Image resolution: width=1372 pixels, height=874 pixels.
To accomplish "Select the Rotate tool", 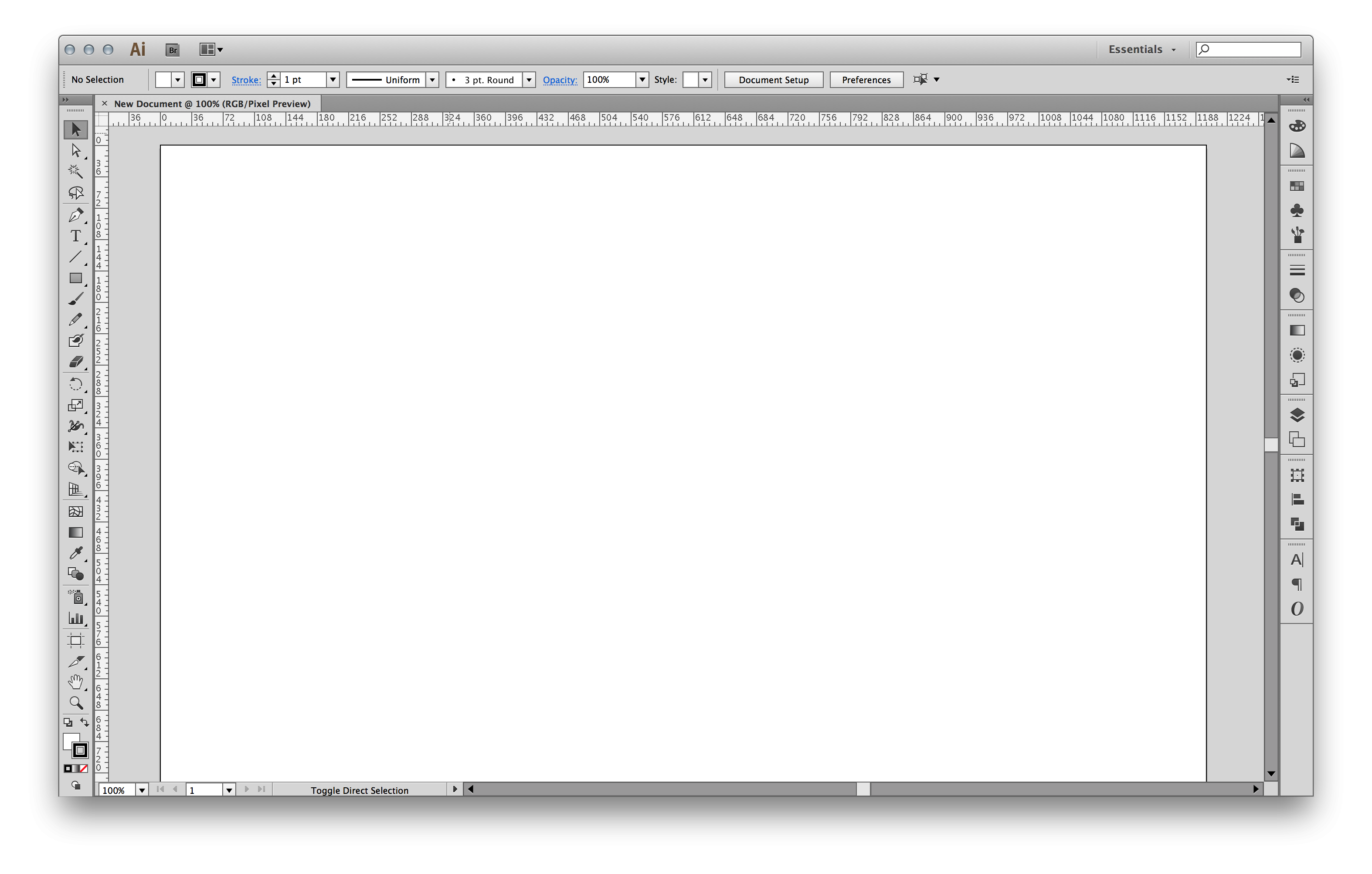I will click(75, 384).
